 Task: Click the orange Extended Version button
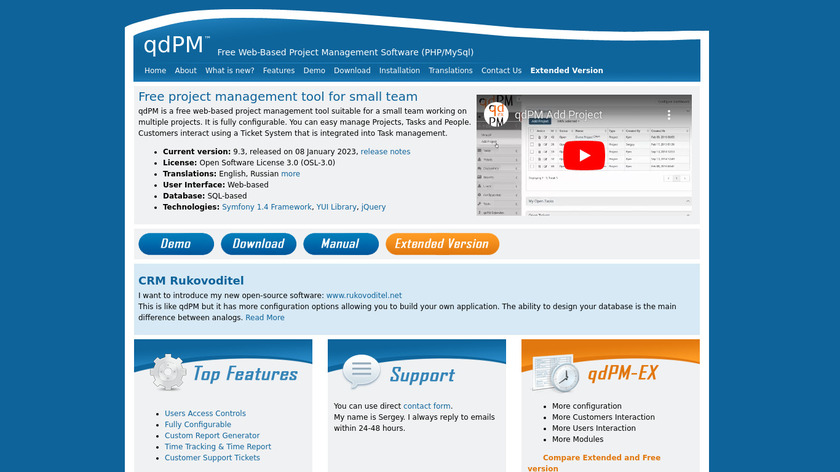point(442,244)
